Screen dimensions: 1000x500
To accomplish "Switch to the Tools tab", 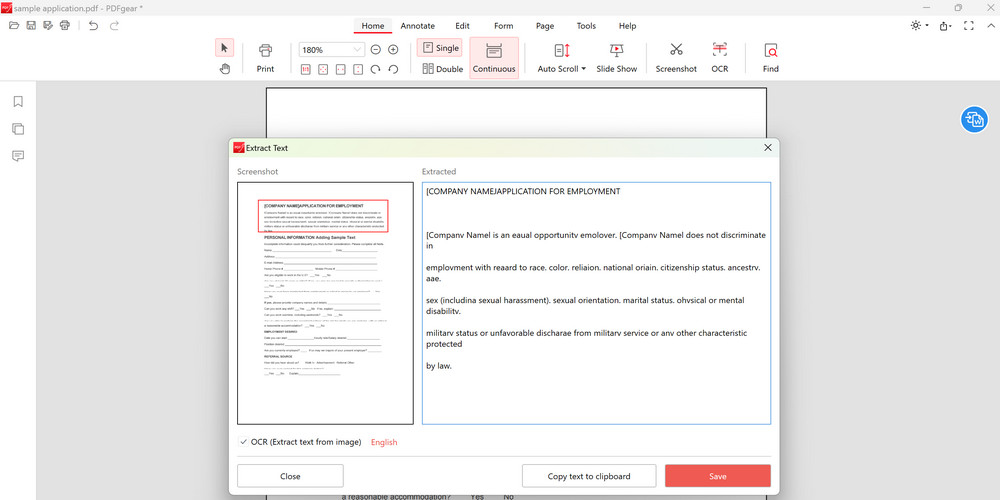I will pyautogui.click(x=586, y=26).
